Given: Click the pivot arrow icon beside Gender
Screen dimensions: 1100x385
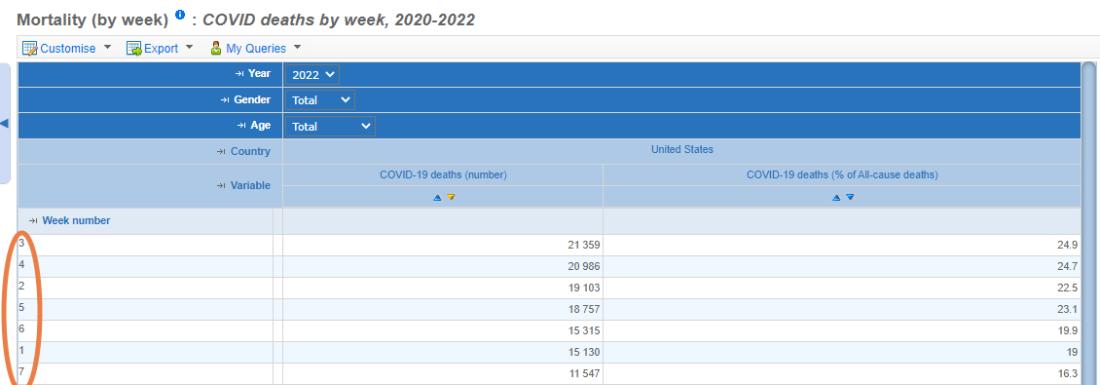Looking at the screenshot, I should 224,100.
